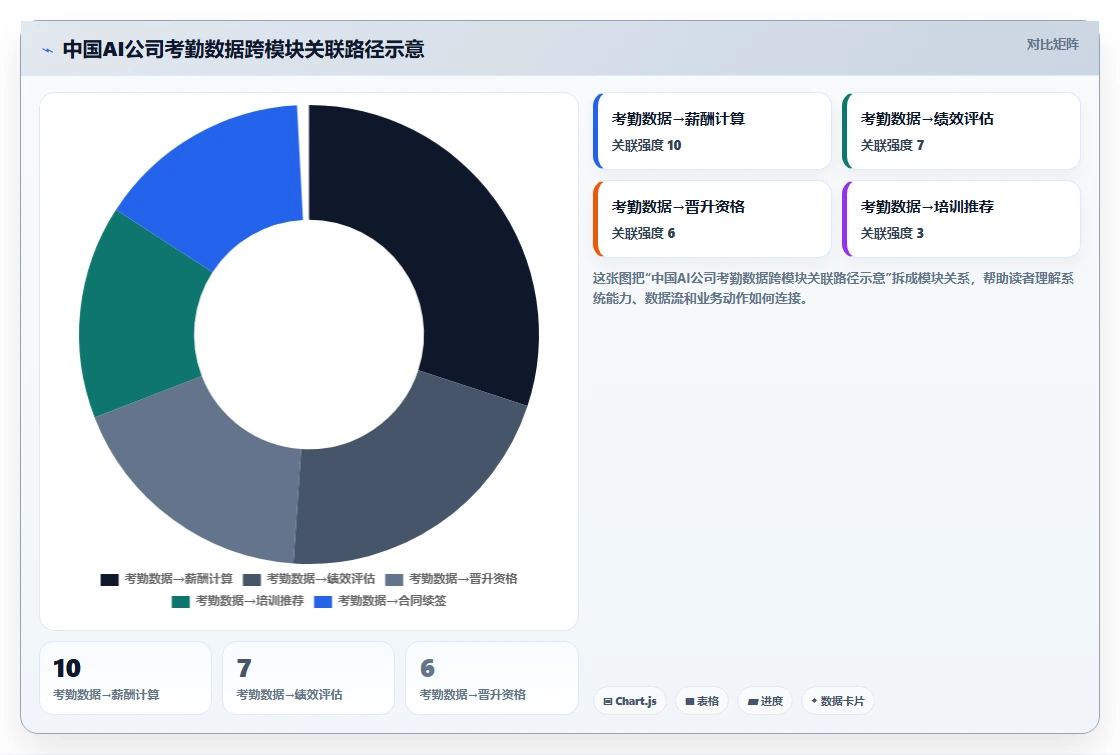Image resolution: width=1120 pixels, height=755 pixels.
Task: Open the 考勤数据→薪酬计算 关联强度 10 card
Action: (x=712, y=131)
